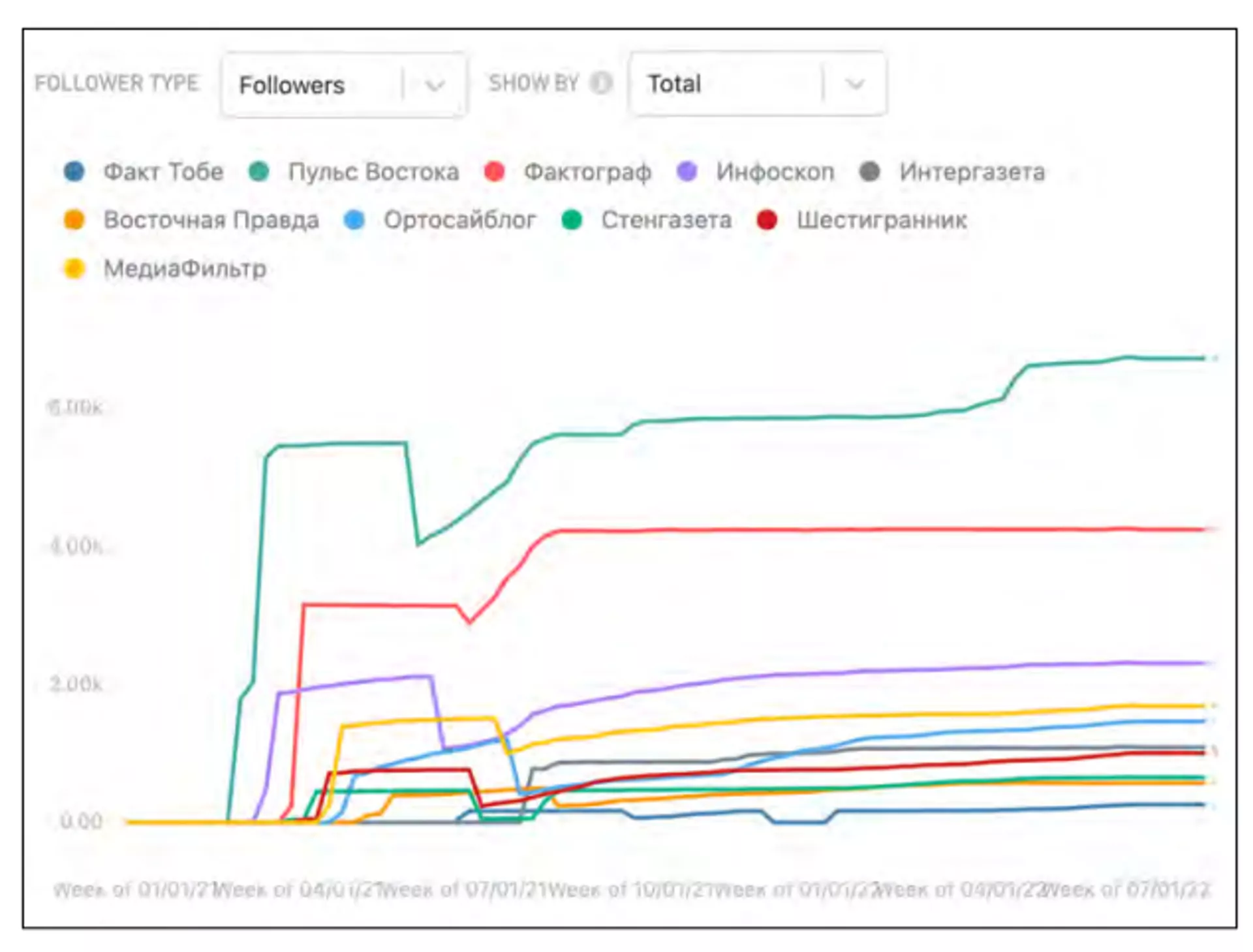Click the teal Пульс Востока legend dot
The image size is (1253, 952).
click(x=259, y=172)
